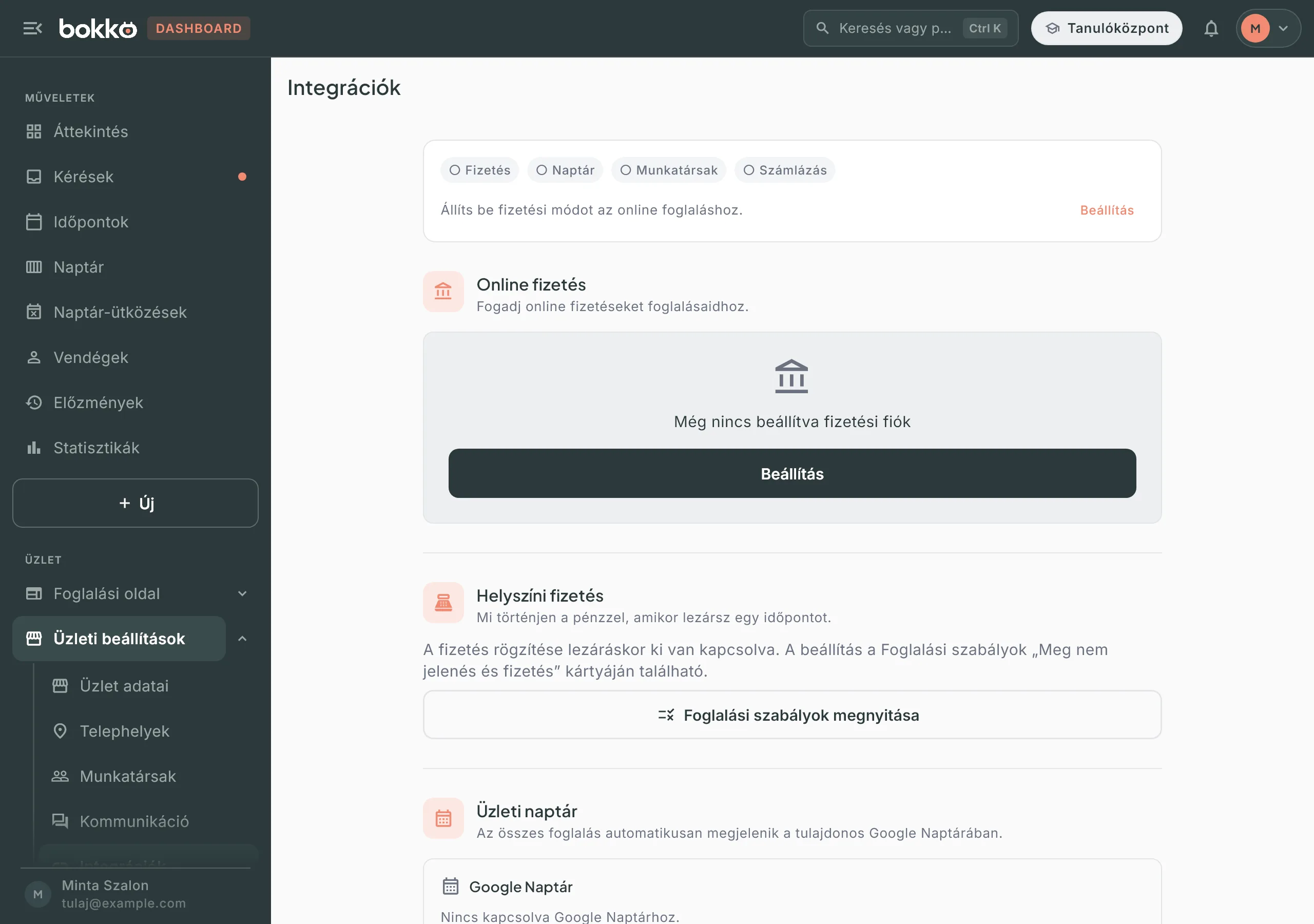Click the Statisztikák bar chart icon

point(34,448)
